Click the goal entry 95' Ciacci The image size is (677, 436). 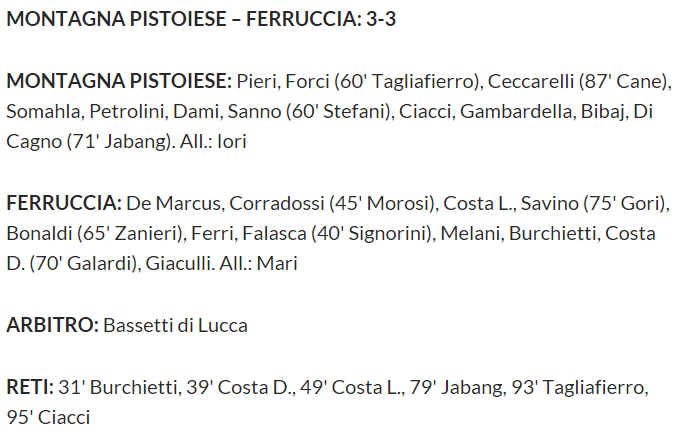point(48,417)
